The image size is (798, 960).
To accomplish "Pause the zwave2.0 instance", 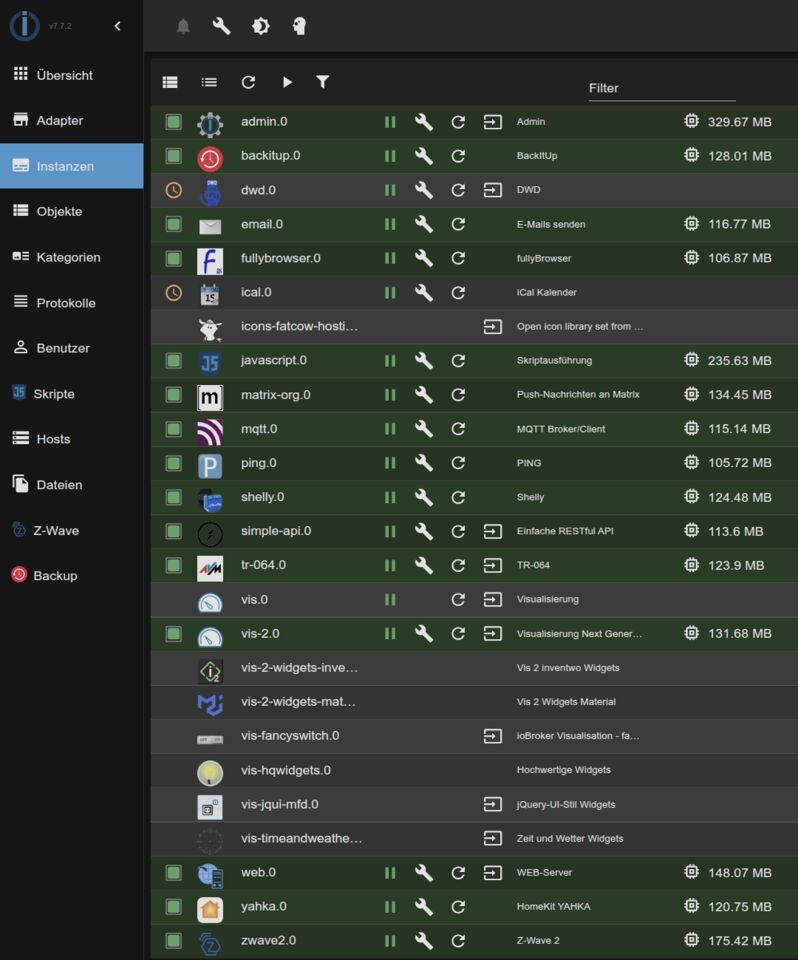I will (x=390, y=941).
